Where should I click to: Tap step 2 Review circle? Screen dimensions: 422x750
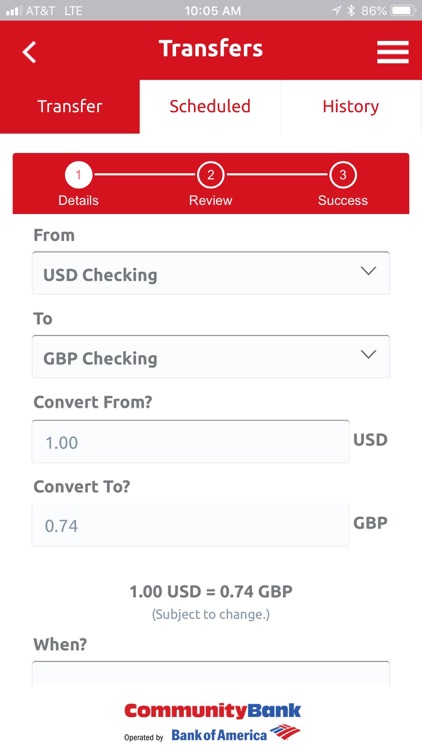coord(211,175)
